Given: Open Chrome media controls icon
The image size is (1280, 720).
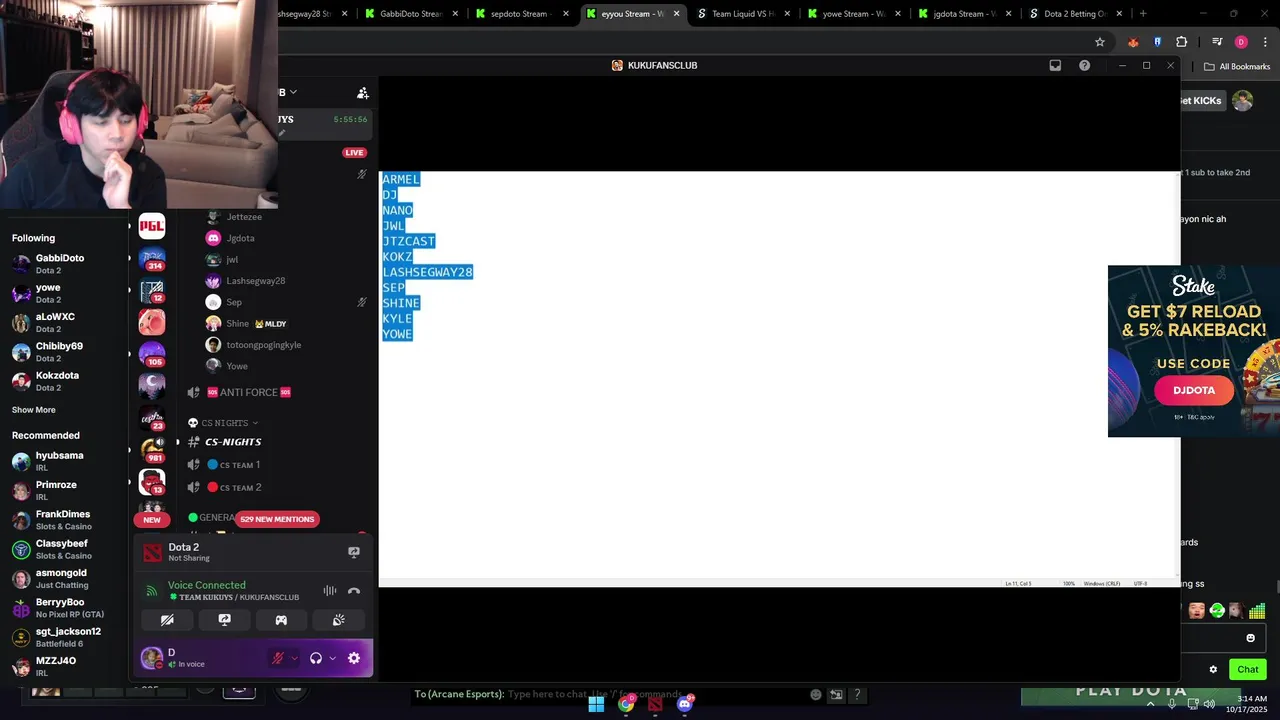Looking at the screenshot, I should pos(1217,42).
